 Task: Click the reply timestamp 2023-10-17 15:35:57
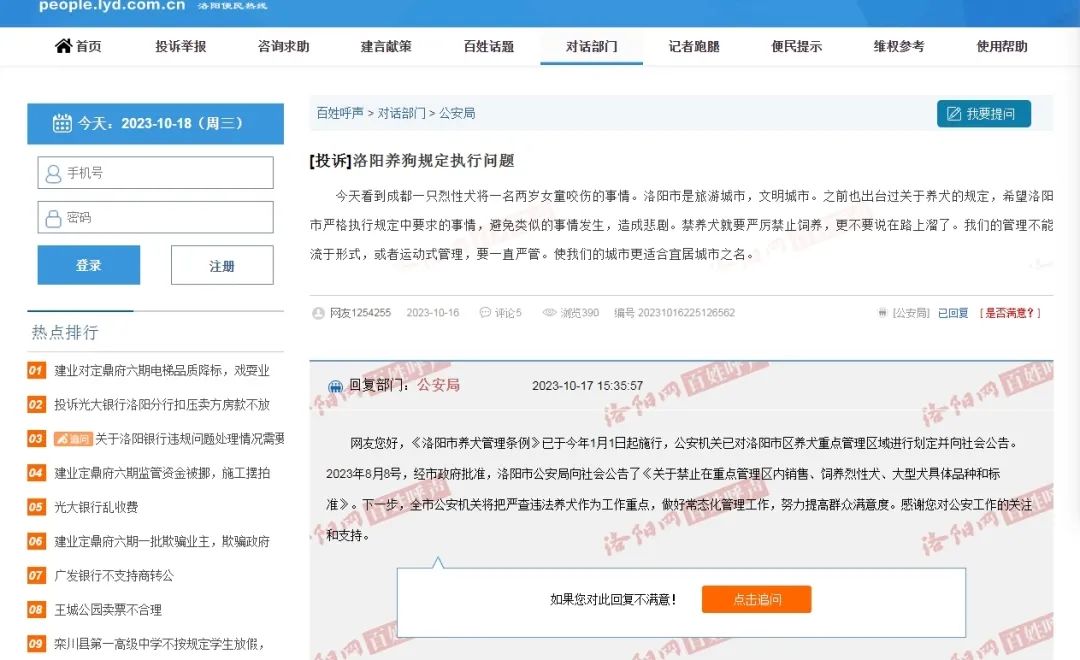pyautogui.click(x=587, y=386)
